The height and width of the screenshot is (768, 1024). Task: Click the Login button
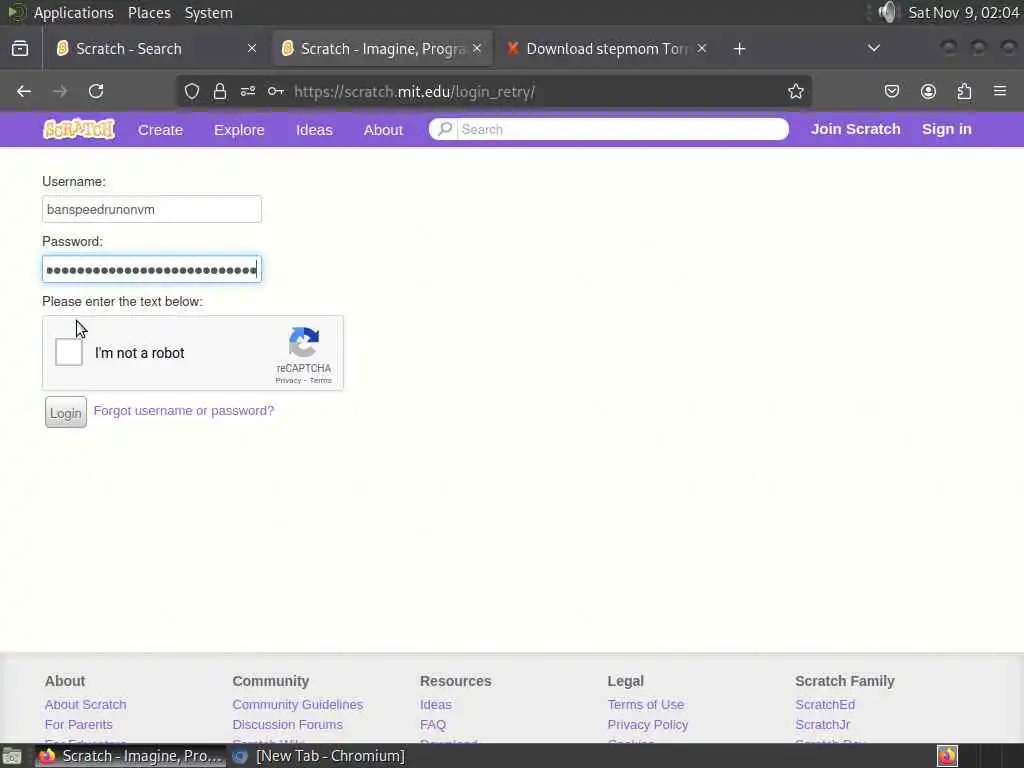point(66,412)
